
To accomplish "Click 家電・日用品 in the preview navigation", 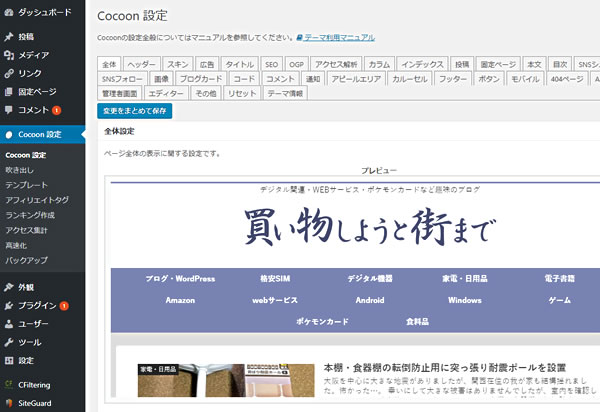I will (x=465, y=278).
